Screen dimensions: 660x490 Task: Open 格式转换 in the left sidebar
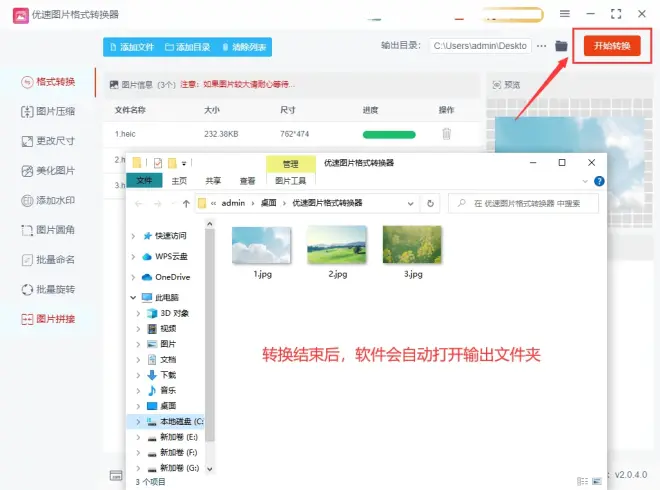tap(48, 82)
